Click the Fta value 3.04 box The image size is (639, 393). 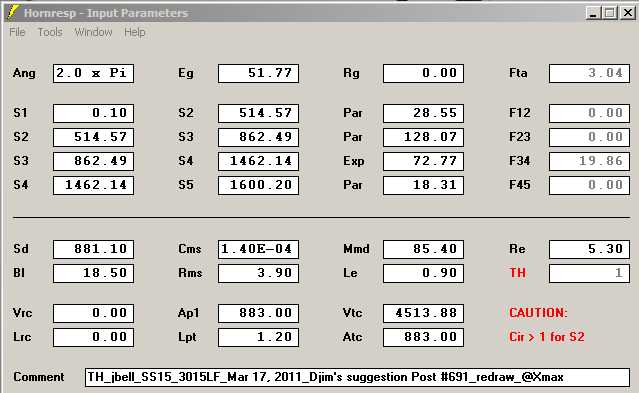(x=589, y=73)
